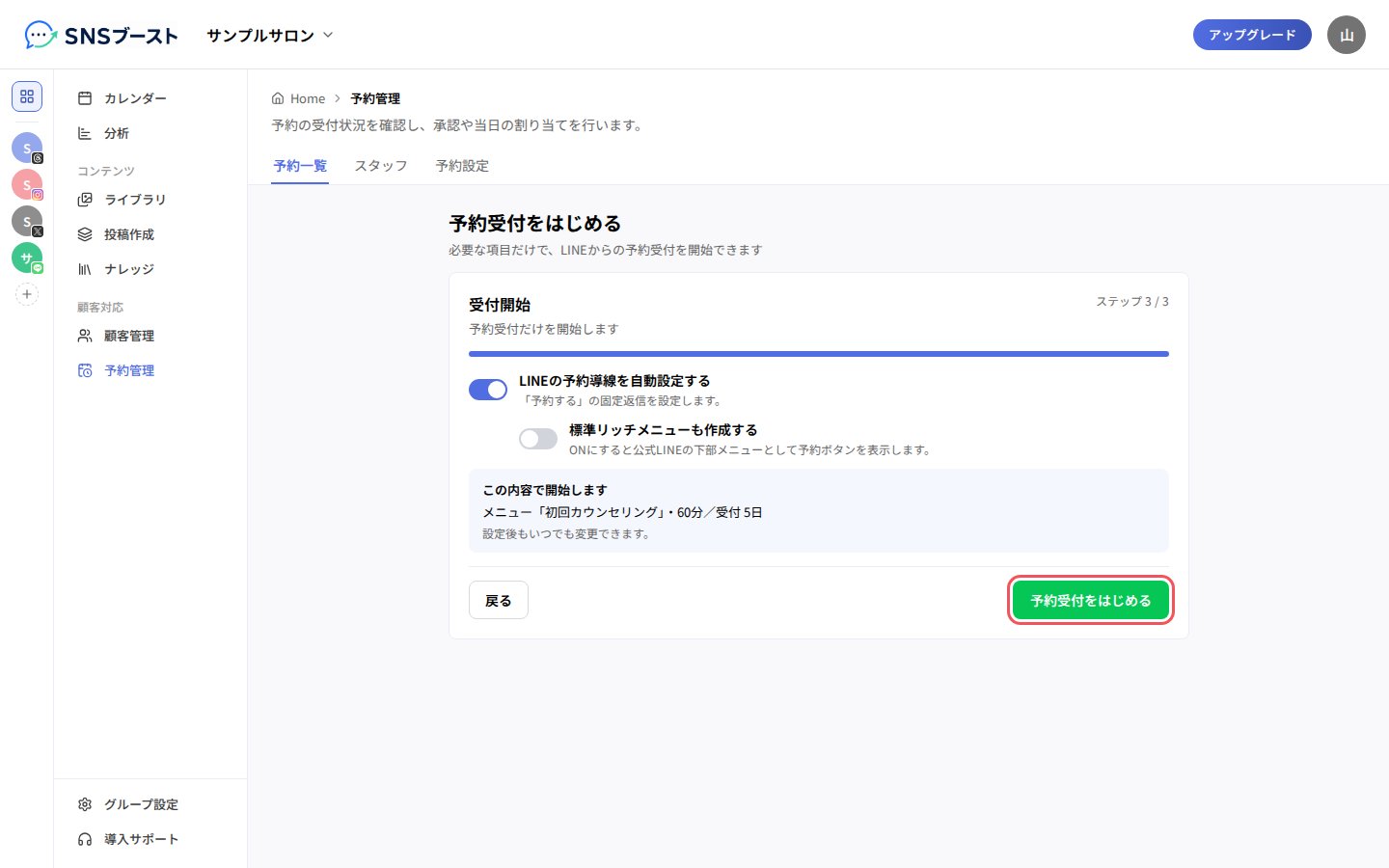The image size is (1389, 868).
Task: Enable 標準リッチメニューも作成する toggle
Action: 538,439
